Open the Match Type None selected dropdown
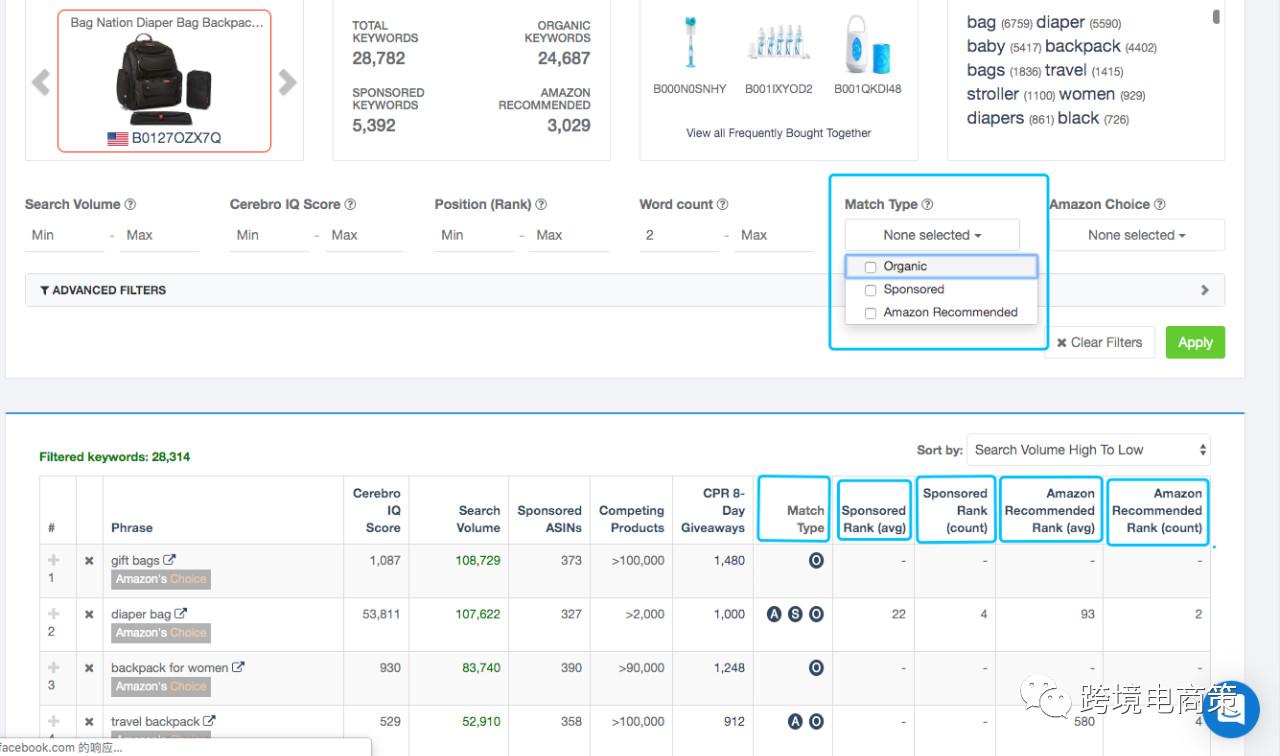This screenshot has width=1280, height=756. (932, 235)
